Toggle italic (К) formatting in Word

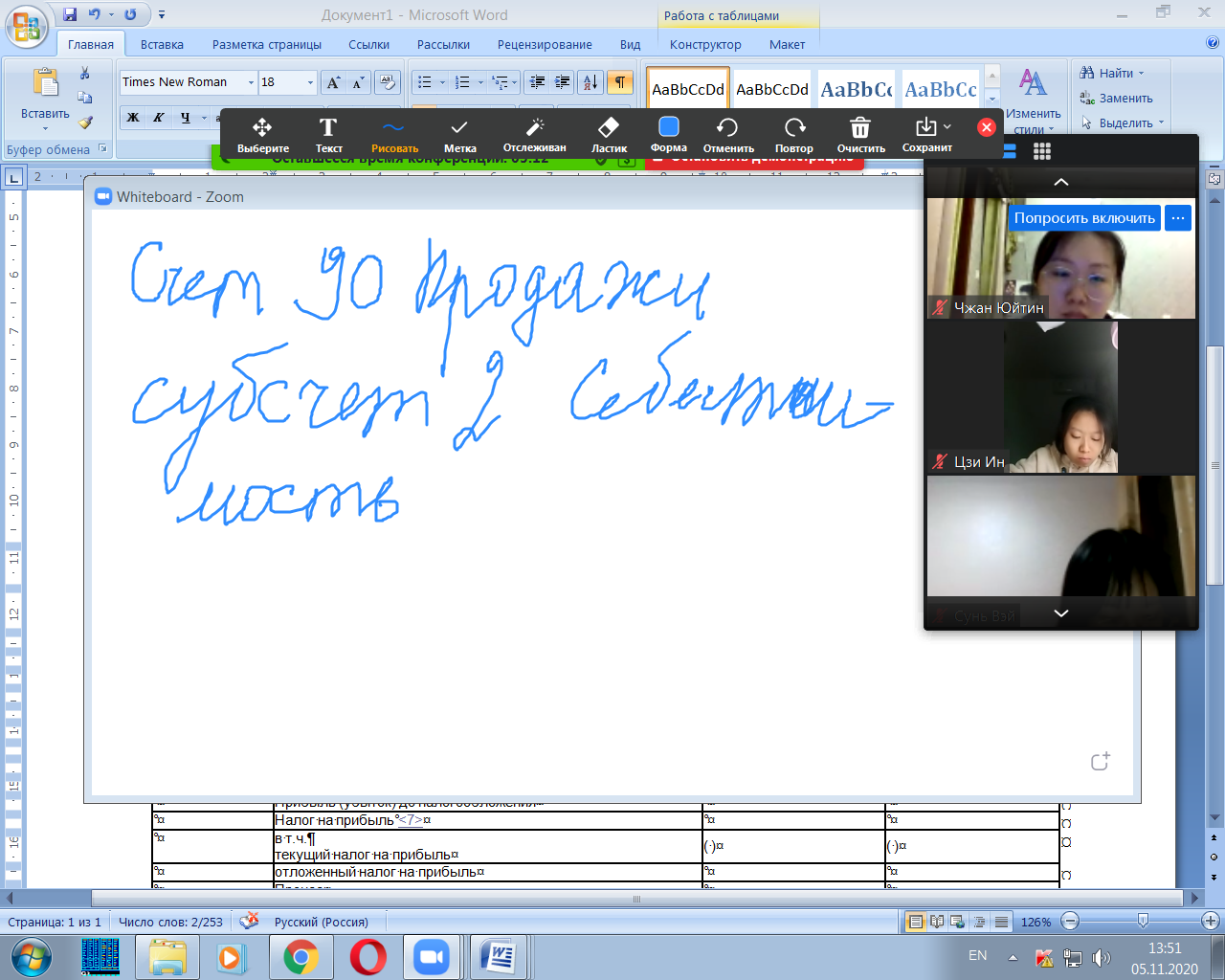[x=159, y=118]
